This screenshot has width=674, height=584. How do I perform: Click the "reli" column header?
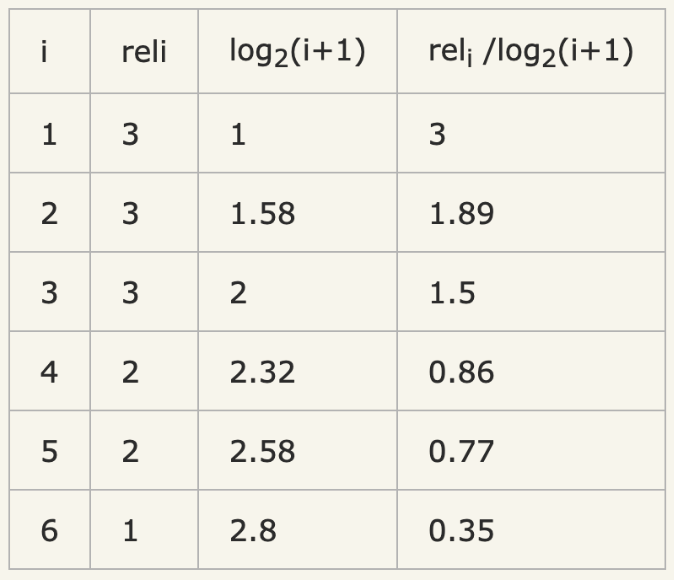tap(143, 52)
